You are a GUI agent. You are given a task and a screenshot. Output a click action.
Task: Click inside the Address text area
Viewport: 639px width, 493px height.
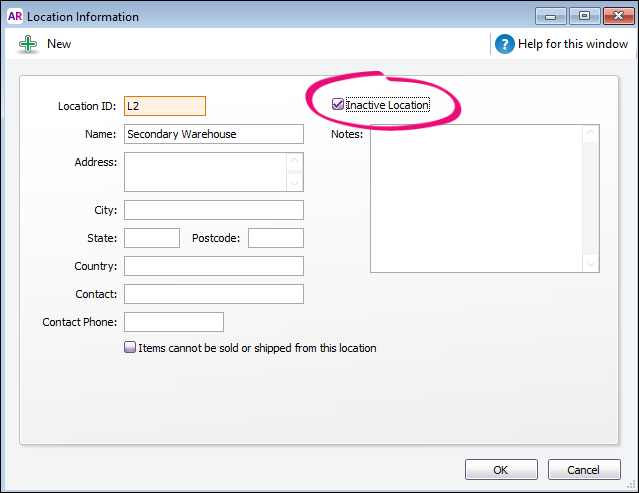tap(205, 171)
